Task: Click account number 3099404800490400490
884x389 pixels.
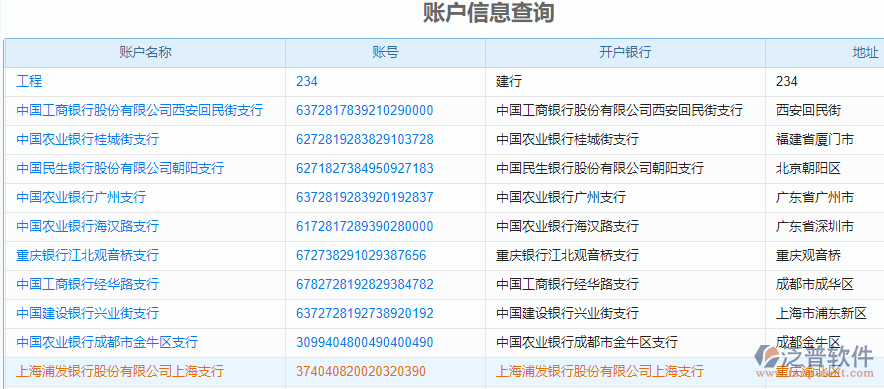Action: [x=365, y=342]
